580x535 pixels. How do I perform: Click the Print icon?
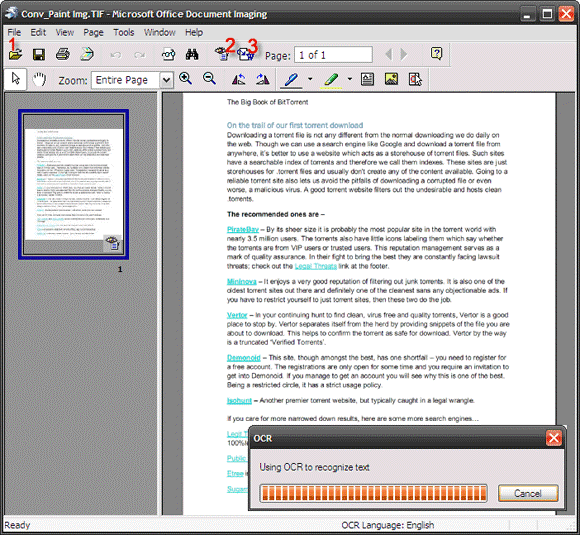click(63, 55)
